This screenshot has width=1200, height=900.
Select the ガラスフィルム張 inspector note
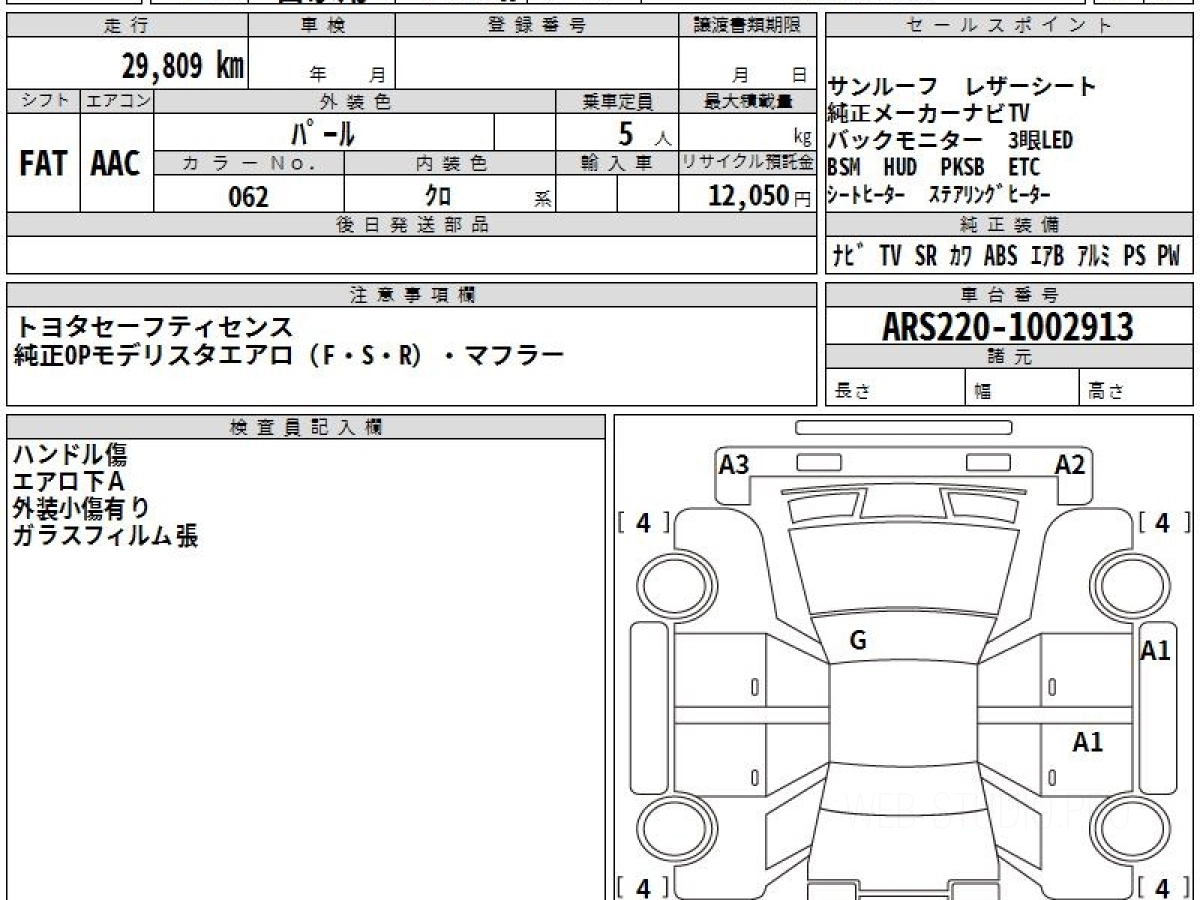[x=105, y=536]
